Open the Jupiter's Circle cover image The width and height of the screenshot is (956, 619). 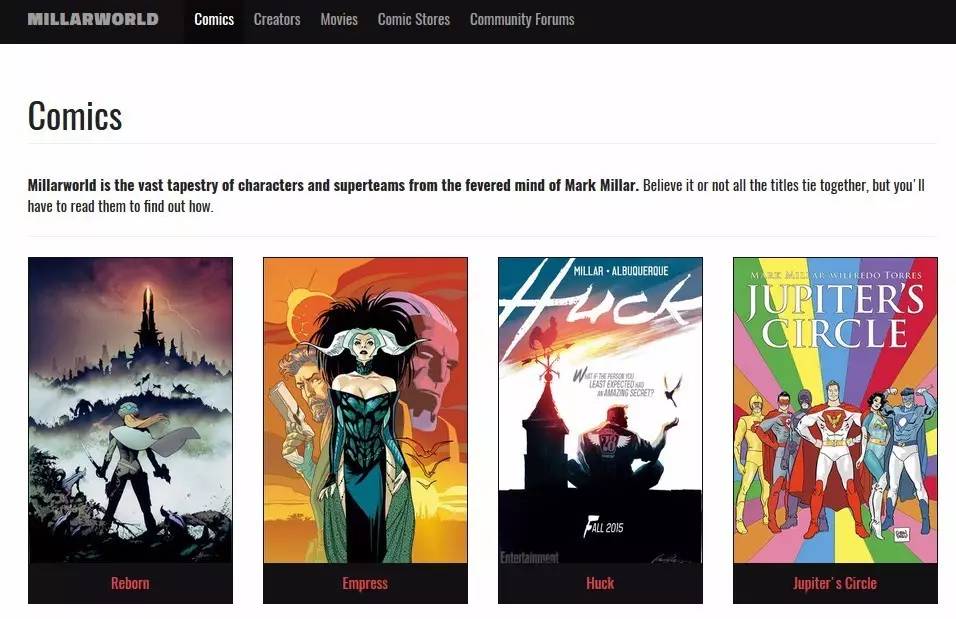tap(835, 410)
